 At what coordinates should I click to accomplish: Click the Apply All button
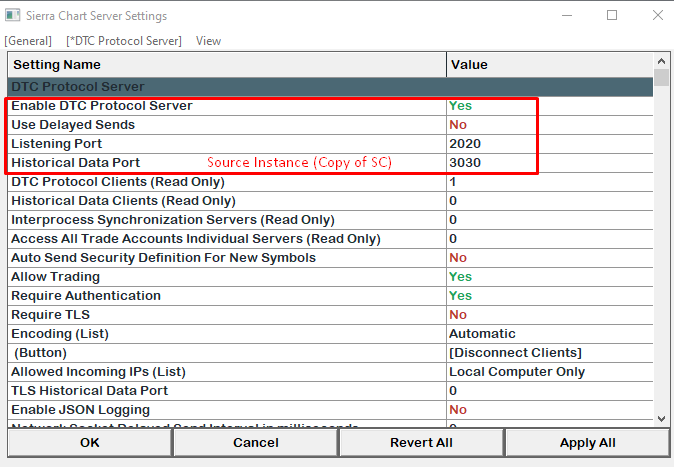click(588, 442)
